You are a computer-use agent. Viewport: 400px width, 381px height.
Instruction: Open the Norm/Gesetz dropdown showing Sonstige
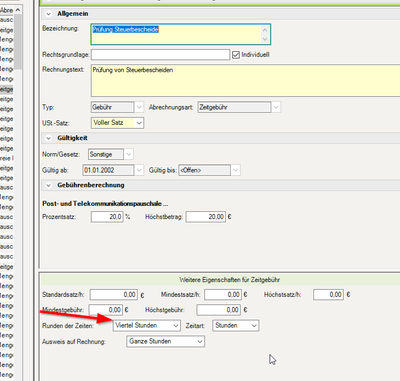(129, 154)
